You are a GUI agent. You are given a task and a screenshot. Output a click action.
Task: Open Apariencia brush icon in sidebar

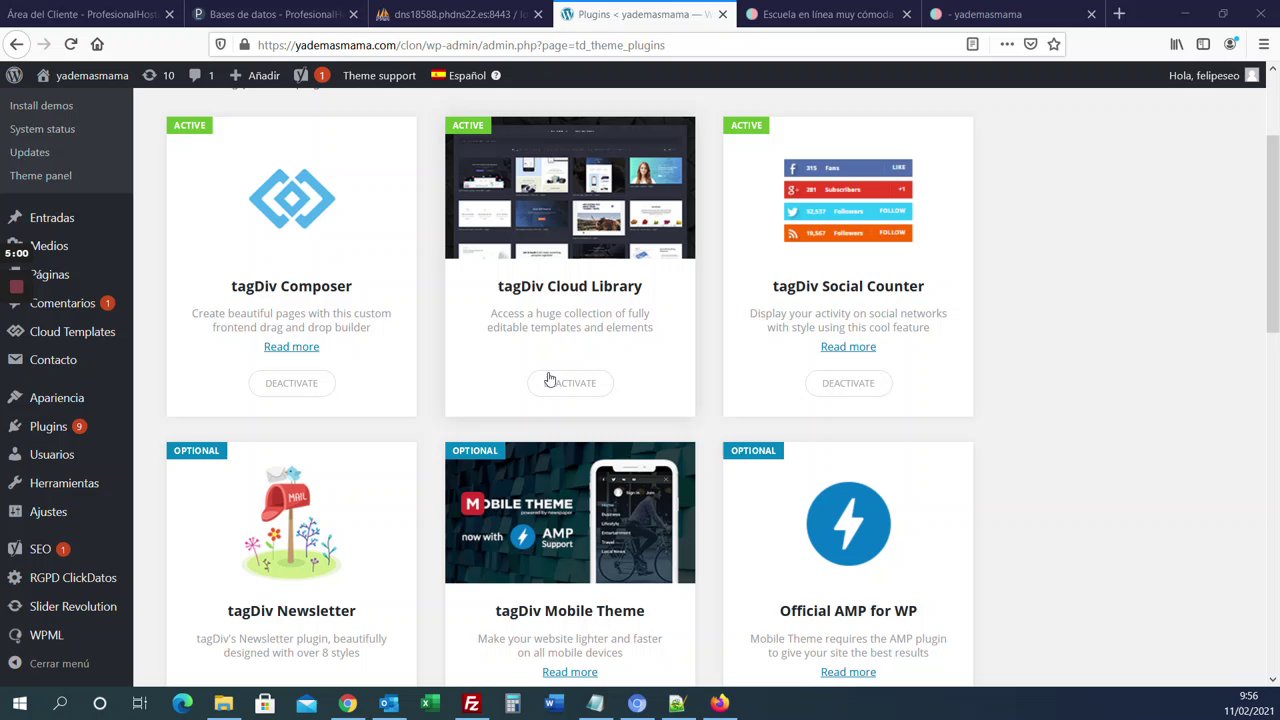[14, 397]
